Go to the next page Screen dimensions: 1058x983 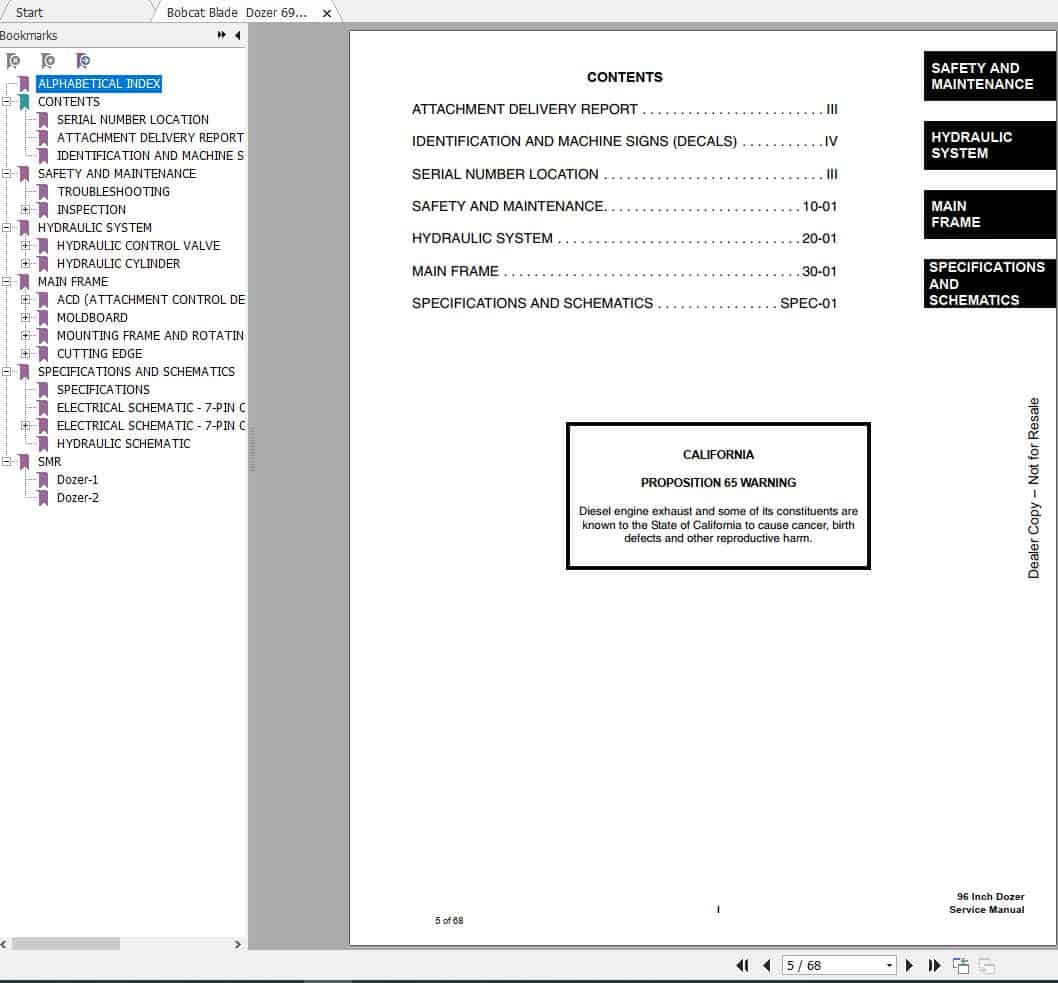pyautogui.click(x=909, y=965)
